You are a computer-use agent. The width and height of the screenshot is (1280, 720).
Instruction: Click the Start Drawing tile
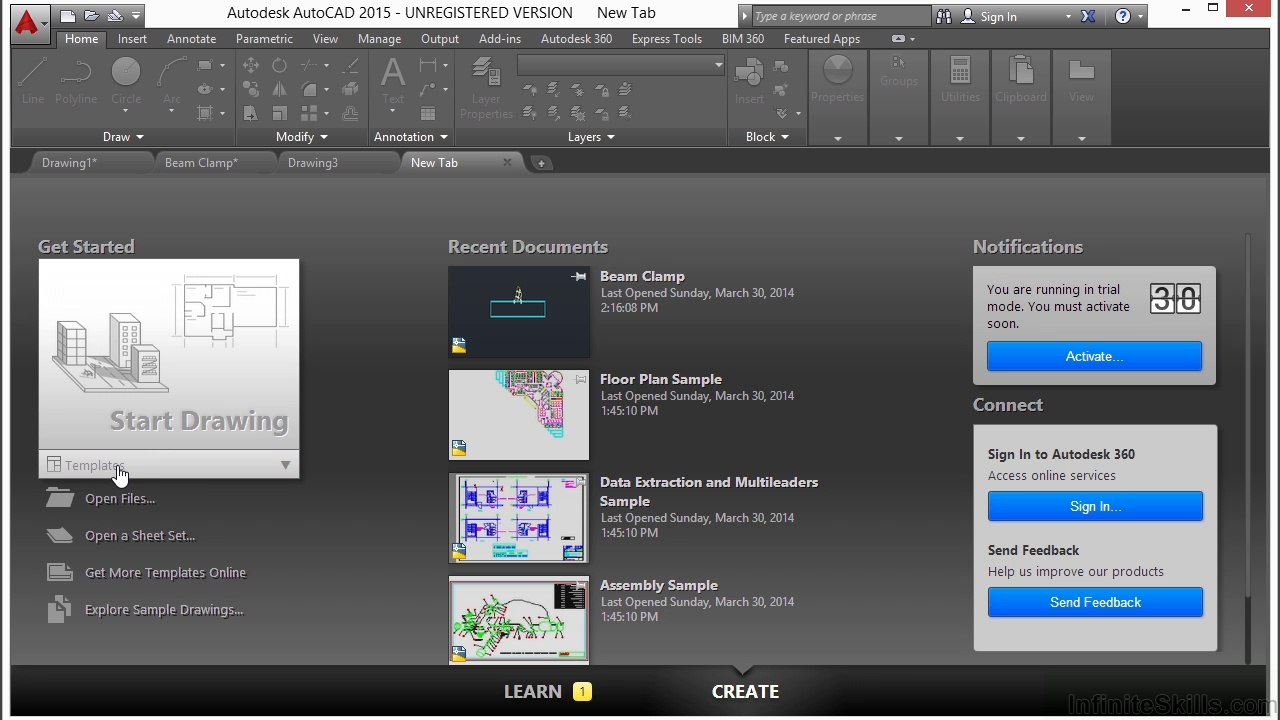click(x=169, y=355)
